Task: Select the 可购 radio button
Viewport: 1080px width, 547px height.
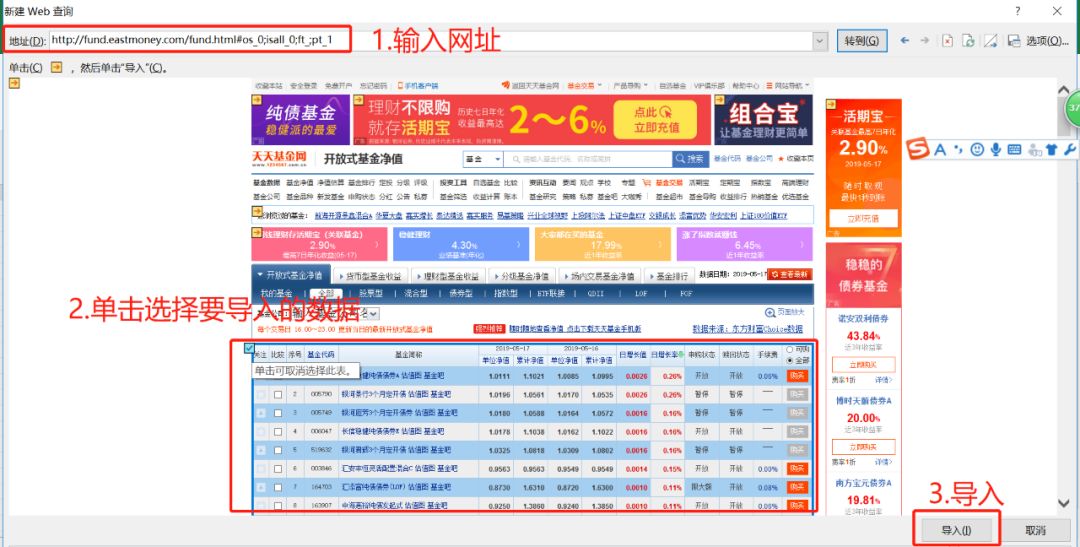Action: click(x=789, y=349)
